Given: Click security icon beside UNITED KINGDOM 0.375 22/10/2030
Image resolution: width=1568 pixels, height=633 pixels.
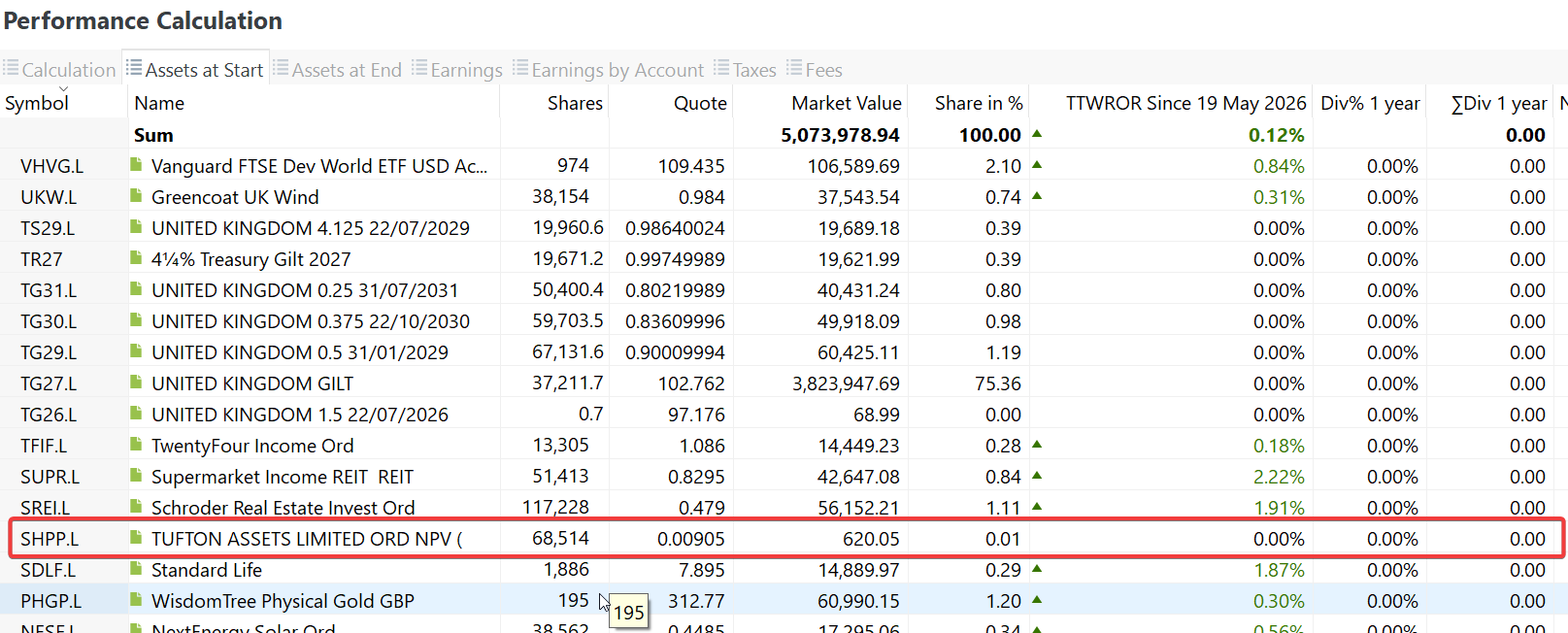Looking at the screenshot, I should tap(137, 320).
